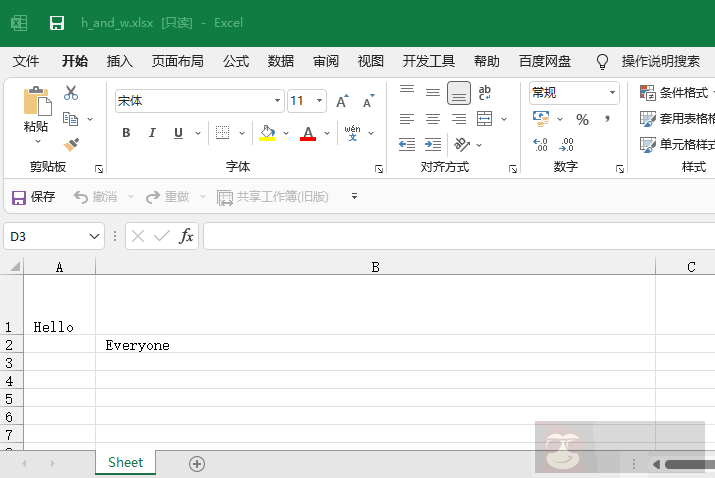
Task: Align text right
Action: click(459, 119)
